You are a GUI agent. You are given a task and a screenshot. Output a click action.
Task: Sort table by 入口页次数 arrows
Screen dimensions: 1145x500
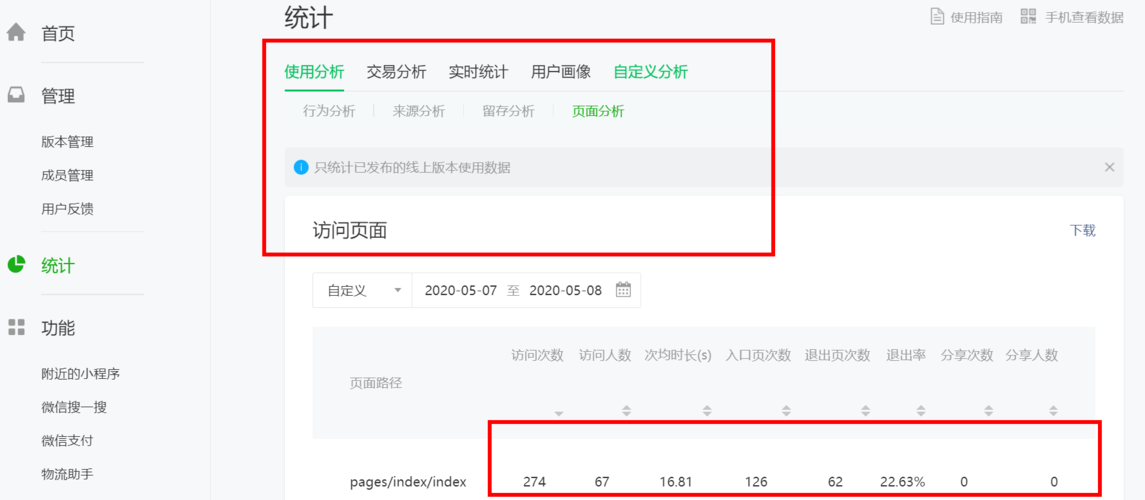click(786, 411)
